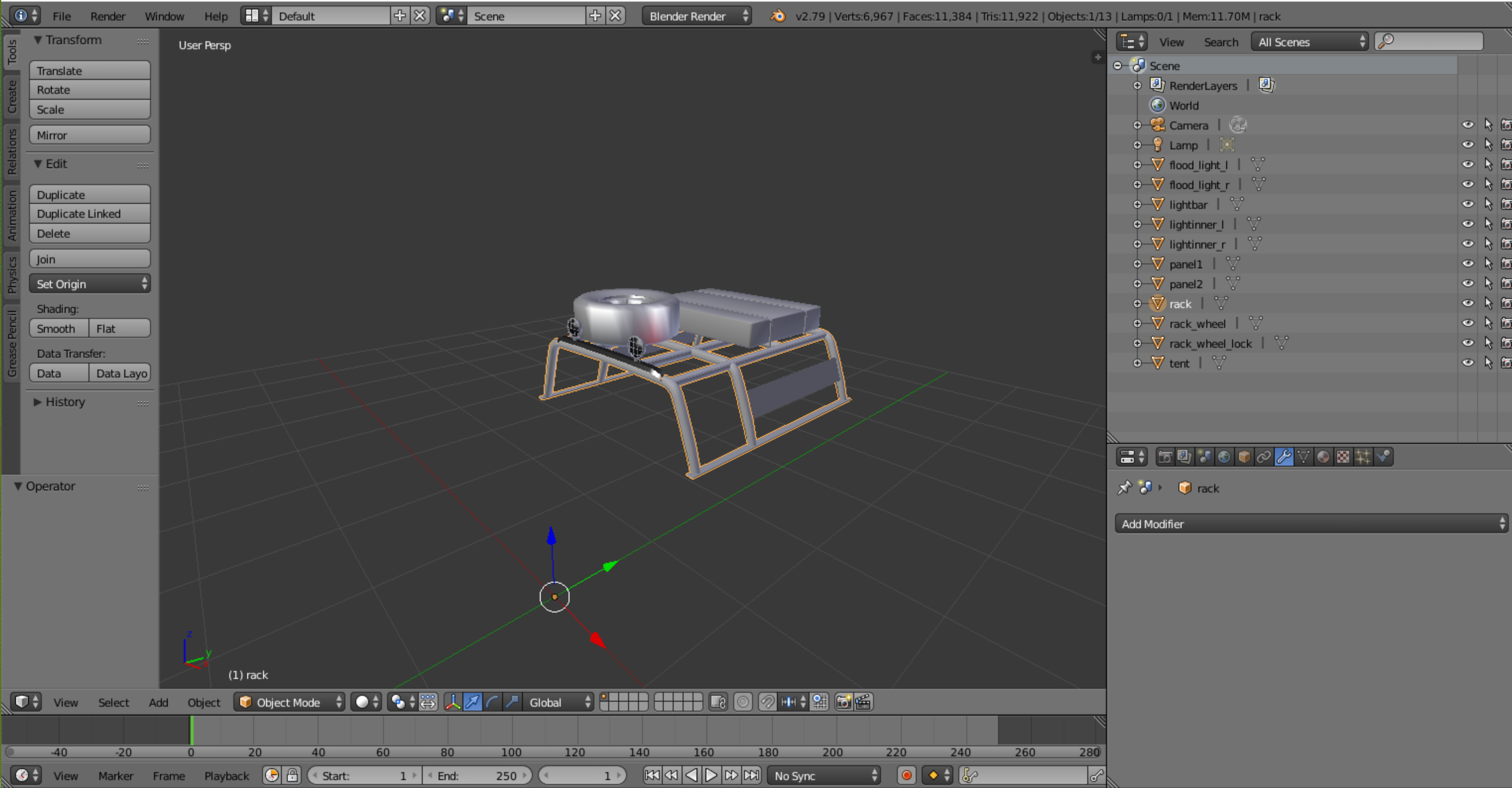This screenshot has width=1512, height=788.
Task: Open the File menu
Action: coord(61,16)
